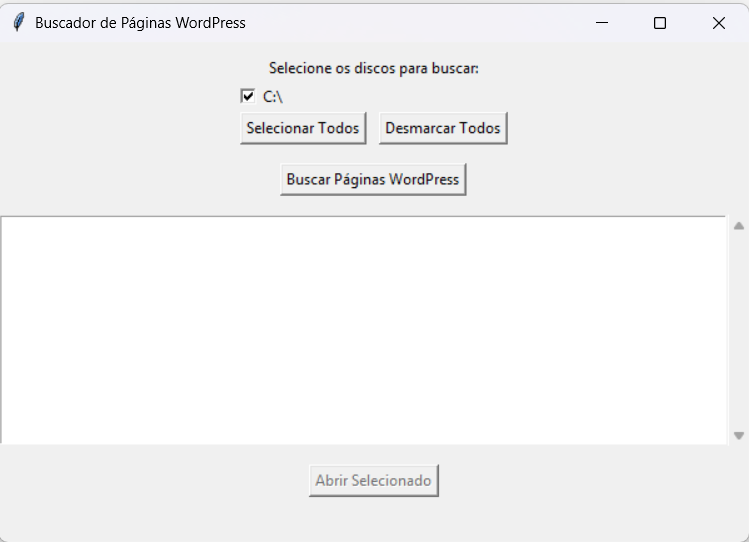Click the Abrir Selecionado button

click(374, 480)
